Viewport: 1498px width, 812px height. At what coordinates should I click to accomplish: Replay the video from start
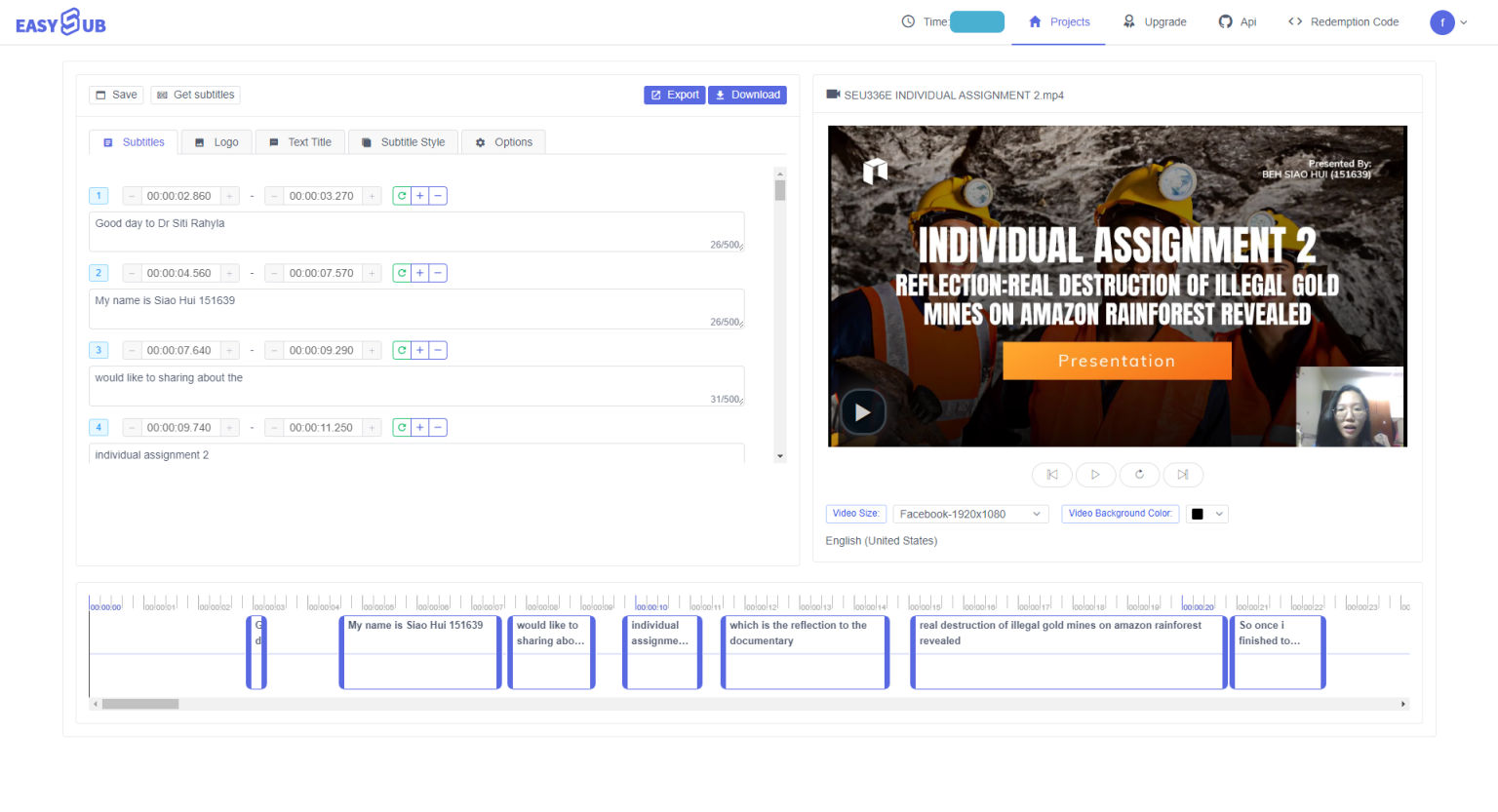pos(1139,475)
